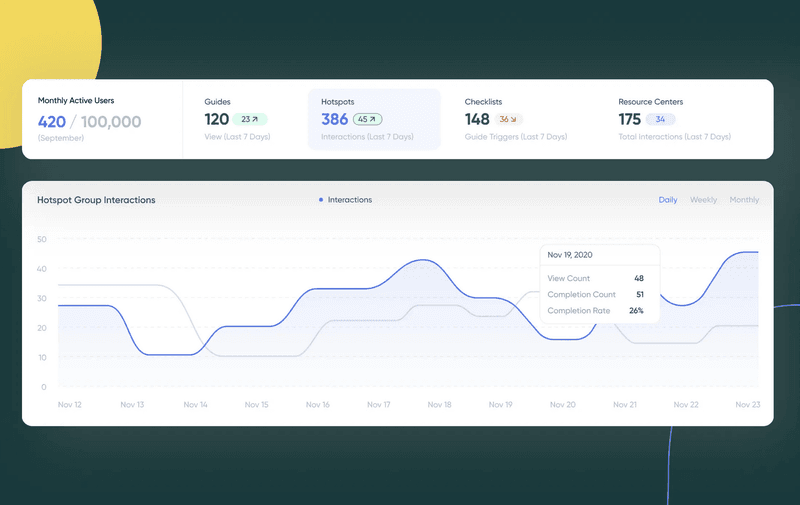Viewport: 800px width, 505px height.
Task: Switch the chart to Weekly view
Action: click(x=703, y=200)
